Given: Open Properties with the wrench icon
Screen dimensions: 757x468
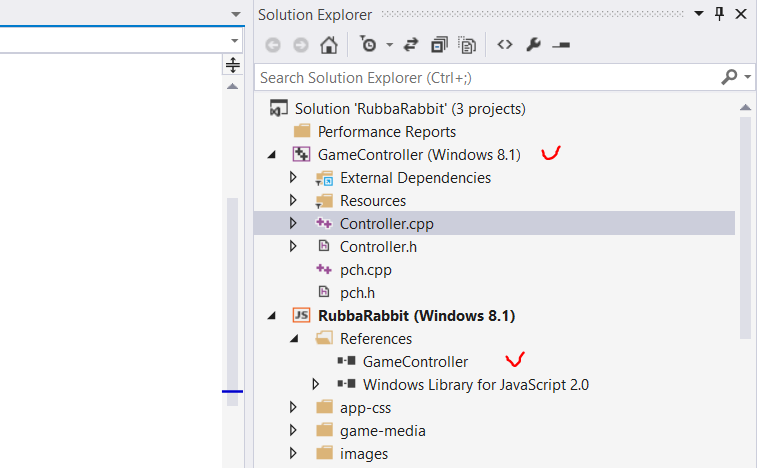Looking at the screenshot, I should pyautogui.click(x=533, y=45).
